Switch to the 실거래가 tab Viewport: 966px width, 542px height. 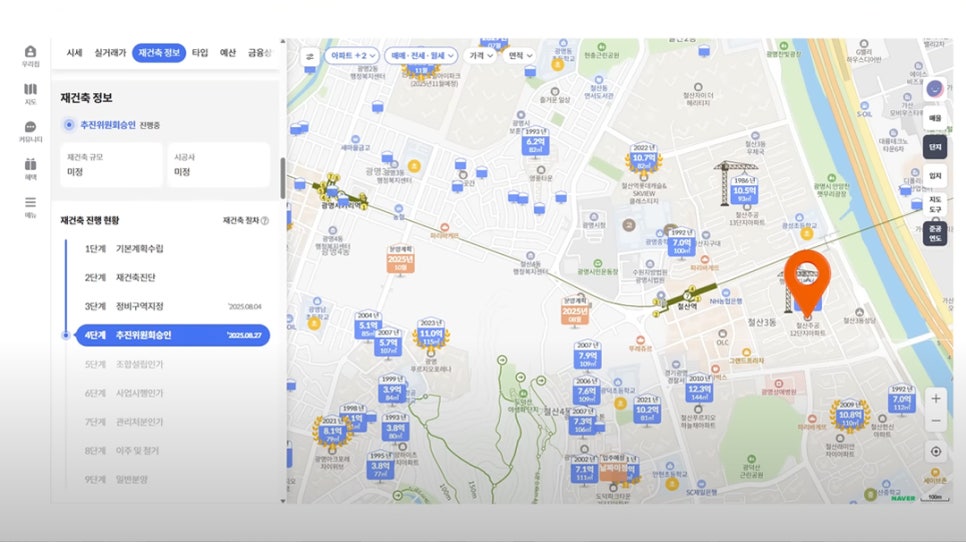[x=110, y=52]
